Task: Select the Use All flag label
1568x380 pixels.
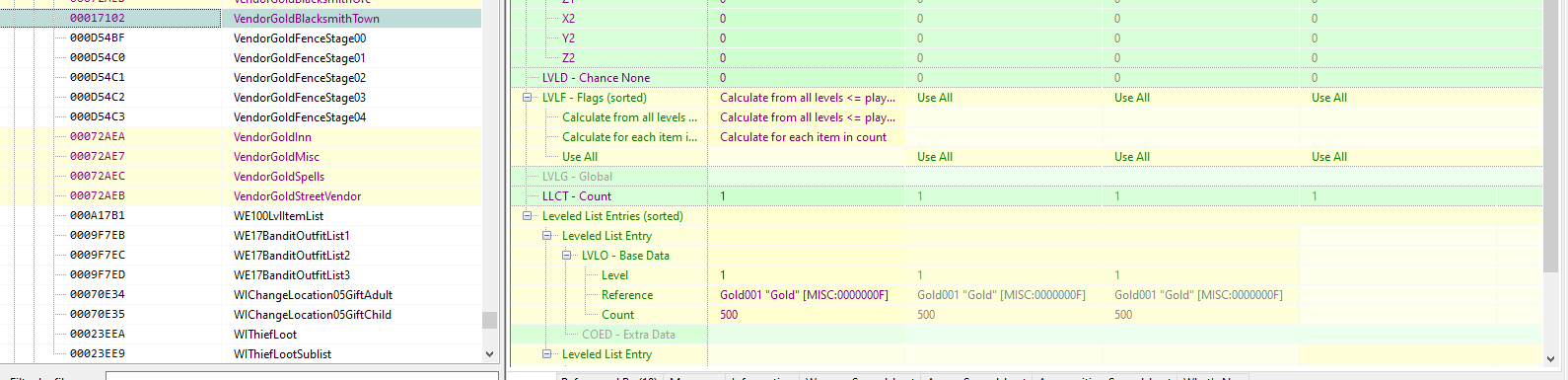Action: click(580, 157)
